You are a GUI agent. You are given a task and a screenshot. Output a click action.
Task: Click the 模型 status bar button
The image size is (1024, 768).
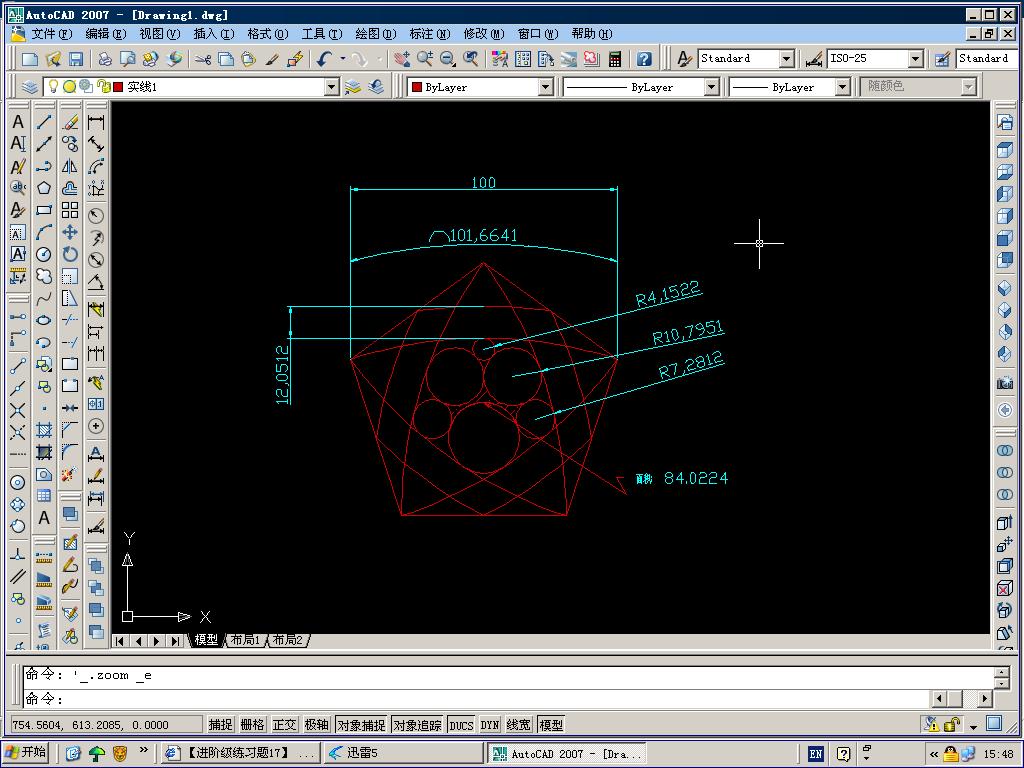551,725
